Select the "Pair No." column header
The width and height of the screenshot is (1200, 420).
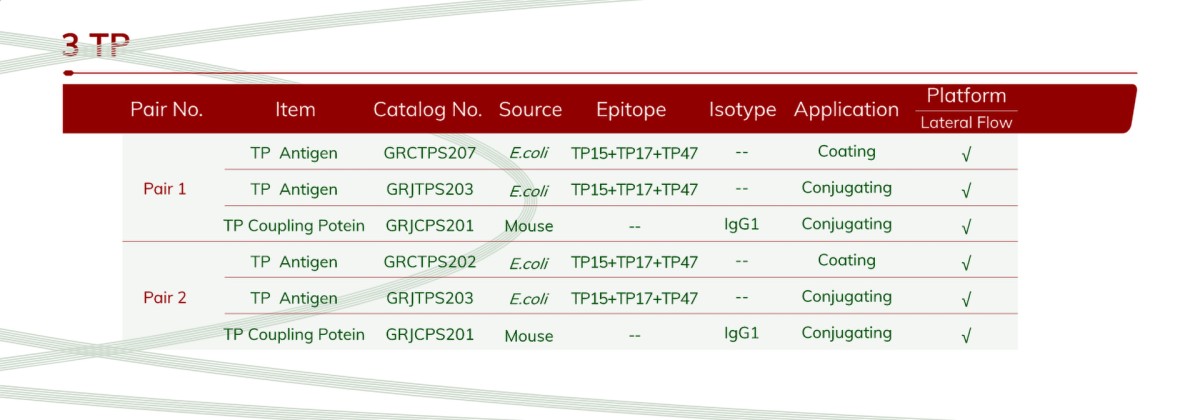pos(166,110)
